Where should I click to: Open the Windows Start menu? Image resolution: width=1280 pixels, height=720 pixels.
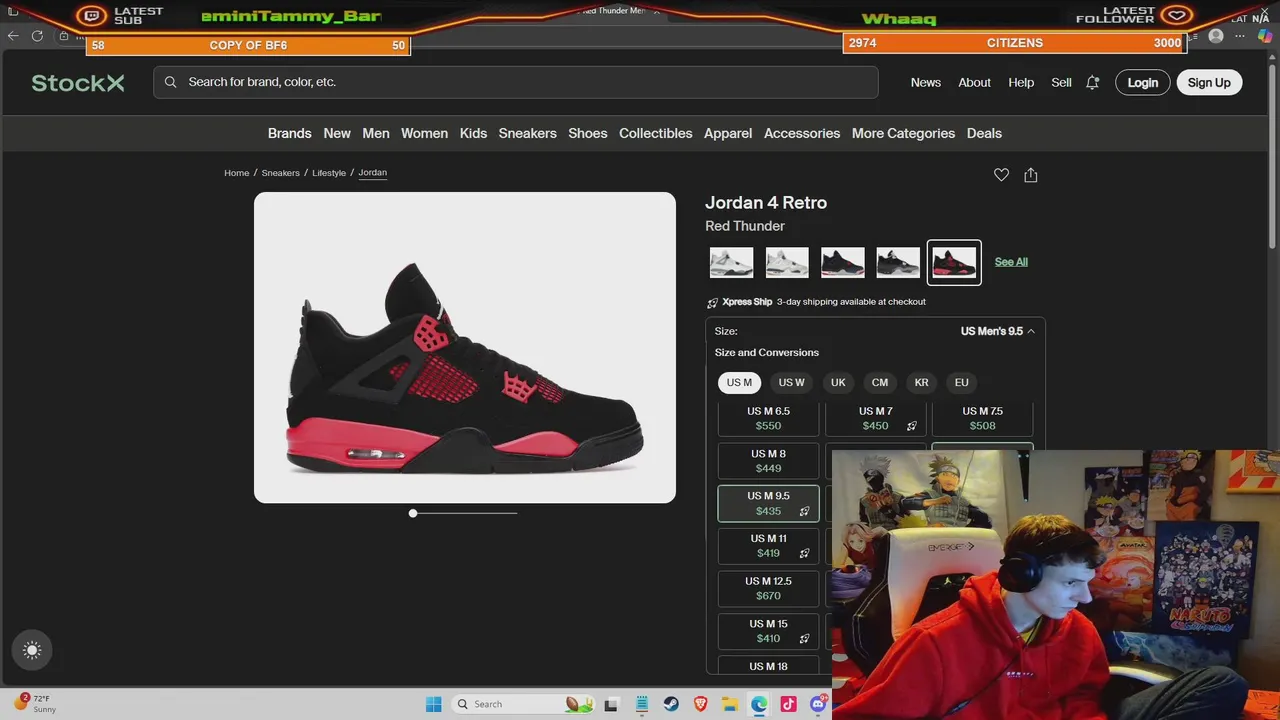(434, 704)
